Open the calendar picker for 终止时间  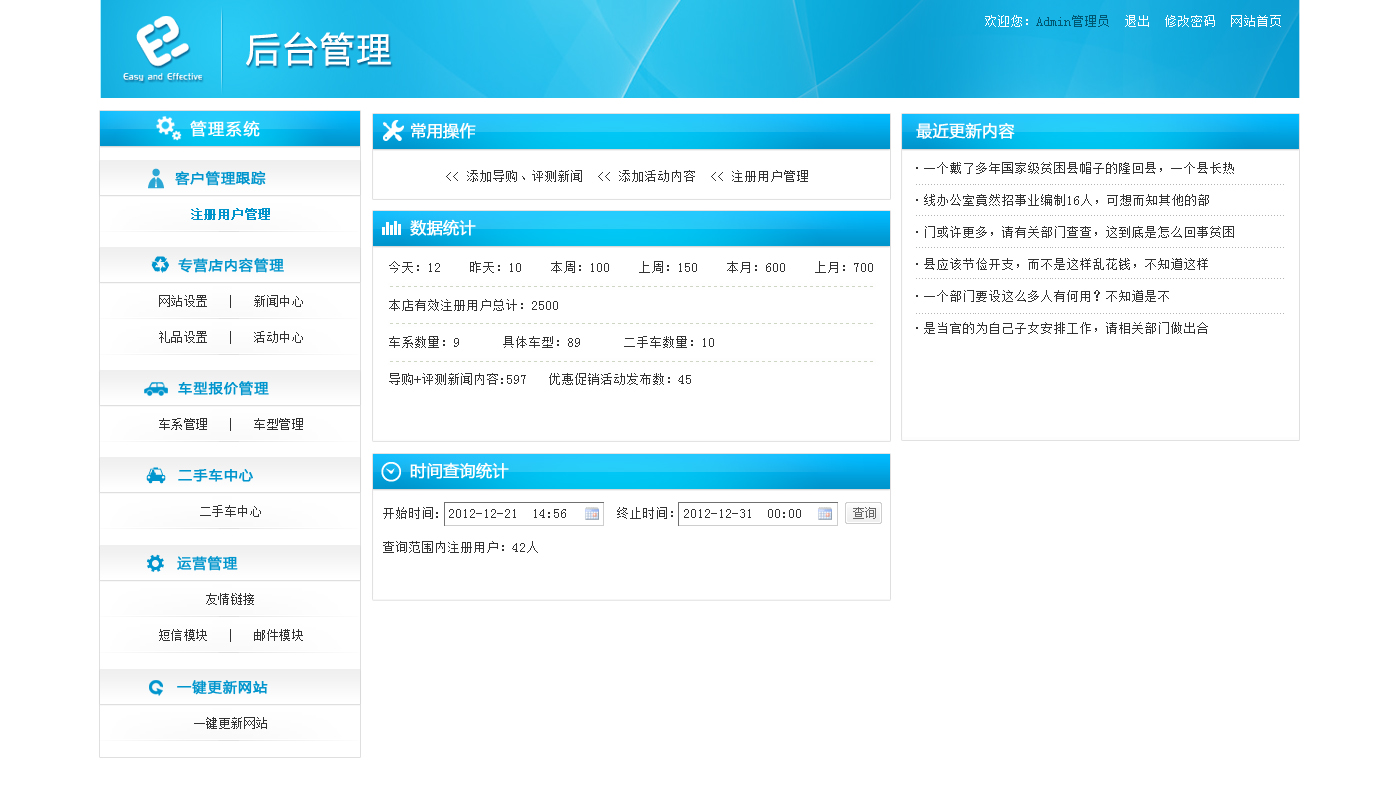(825, 514)
